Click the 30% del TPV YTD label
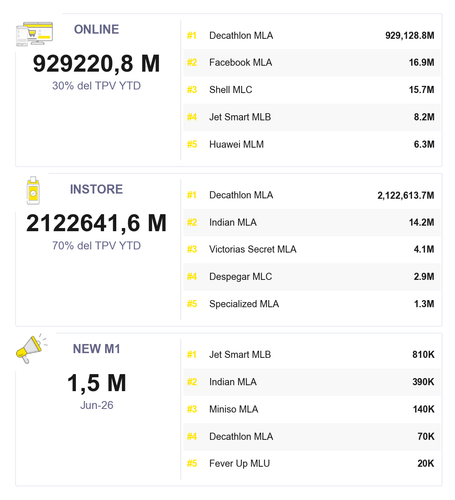 [96, 86]
